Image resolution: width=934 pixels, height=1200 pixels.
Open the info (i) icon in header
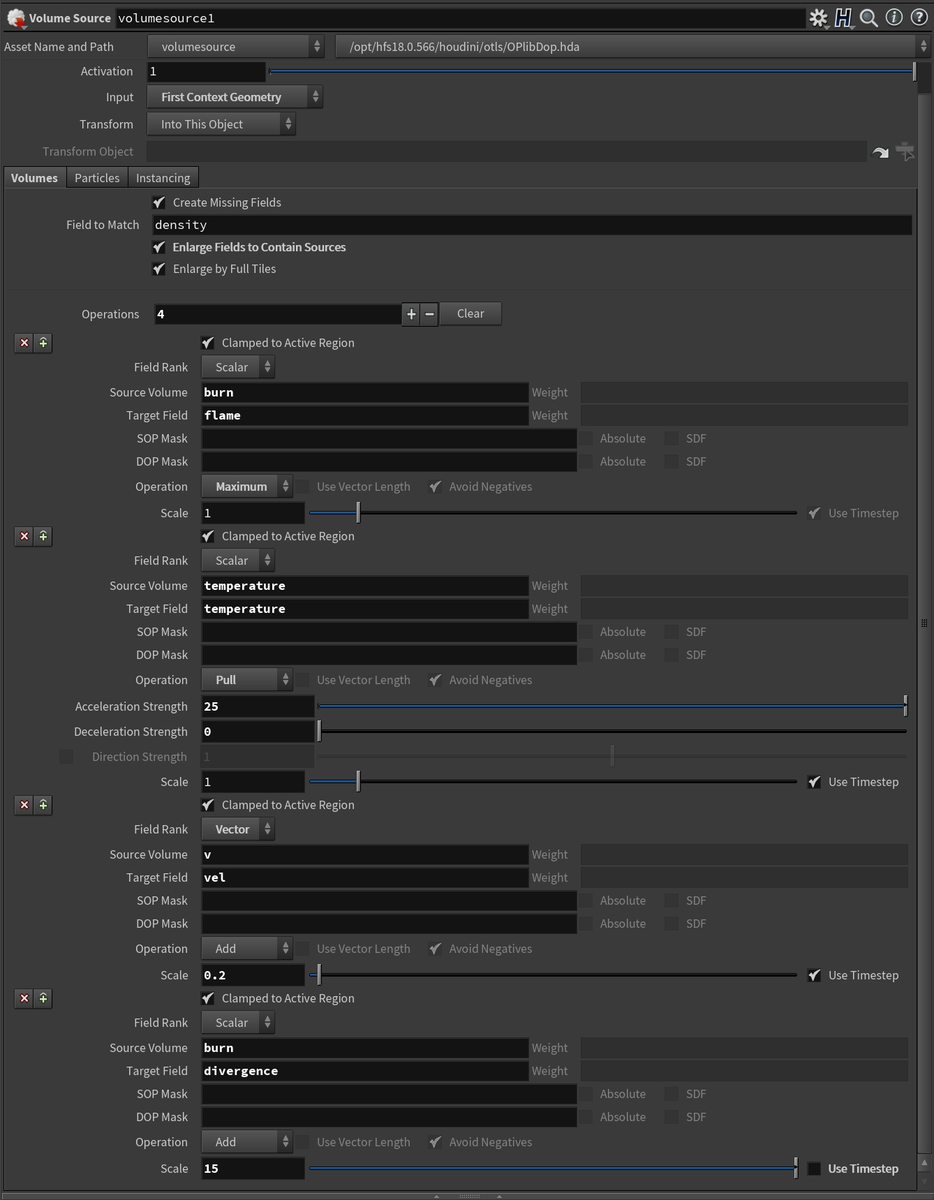(894, 18)
